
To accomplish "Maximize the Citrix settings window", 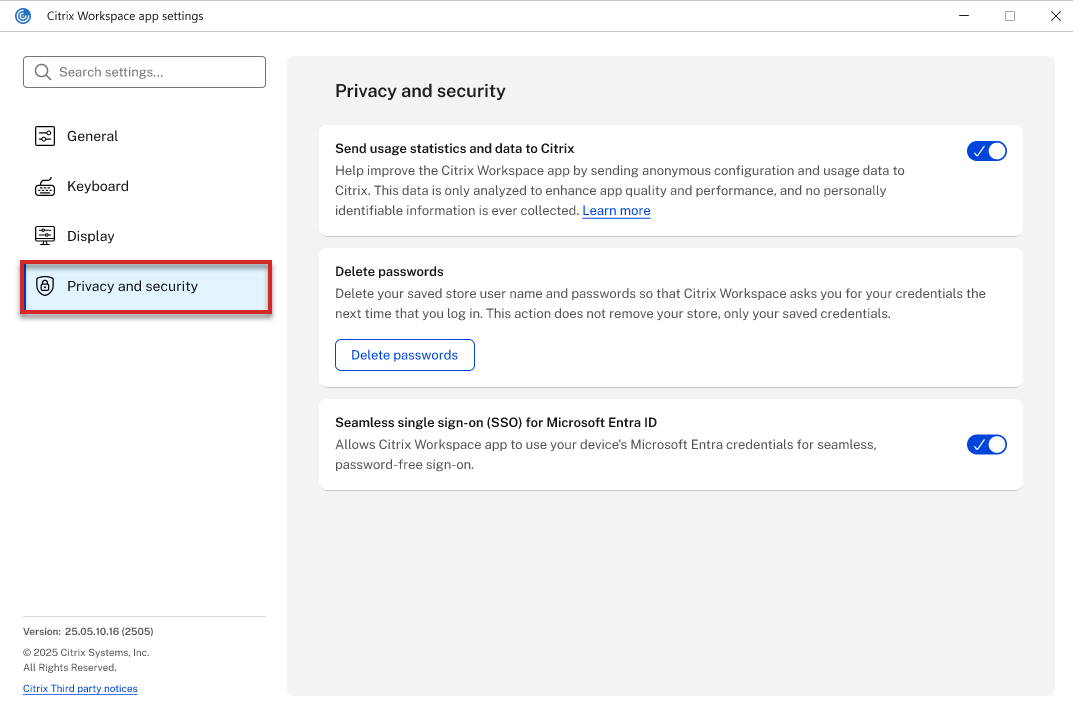I will [x=1009, y=16].
